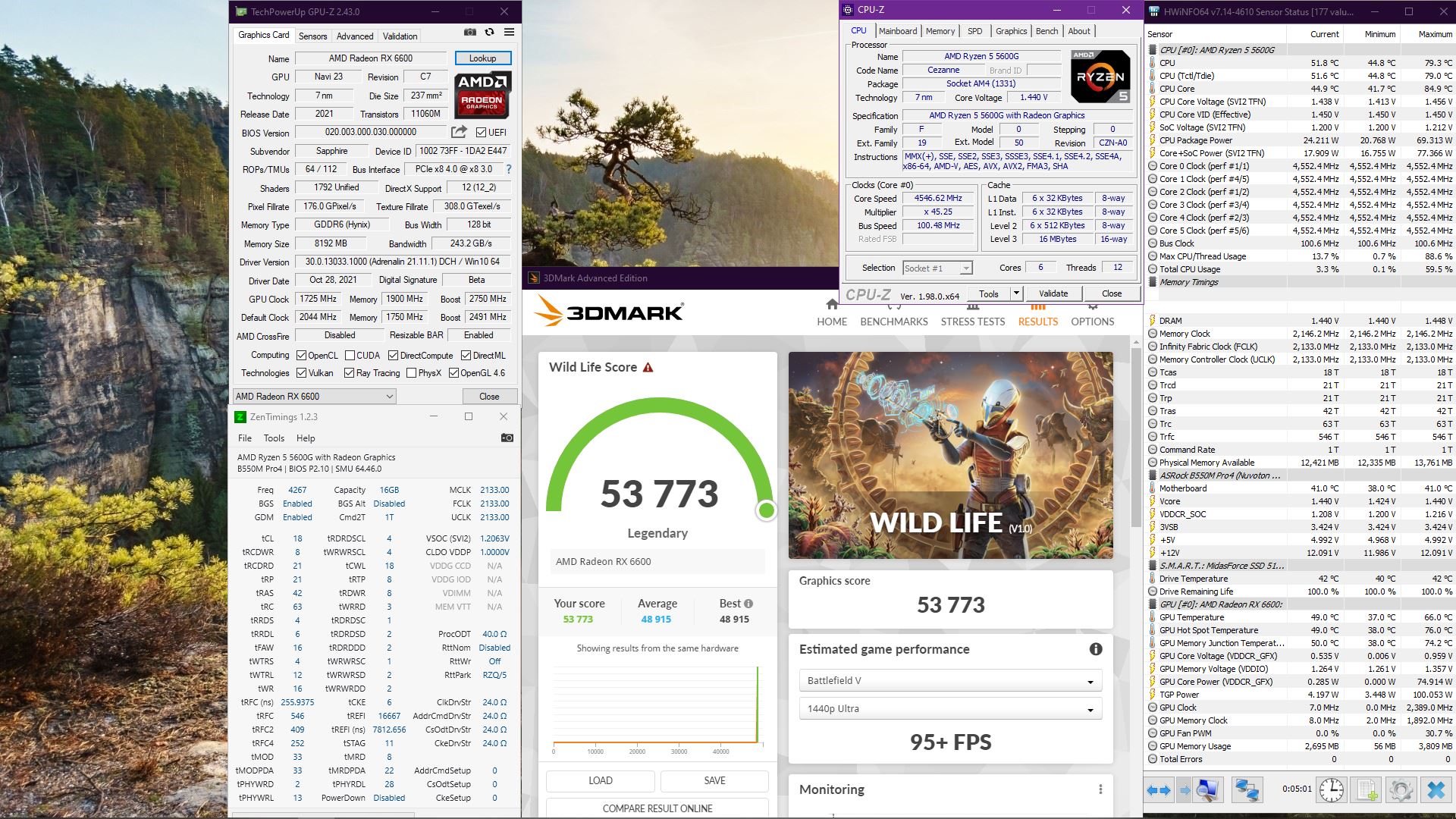This screenshot has height=819, width=1456.
Task: Toggle the PhysX checkbox
Action: coord(411,373)
